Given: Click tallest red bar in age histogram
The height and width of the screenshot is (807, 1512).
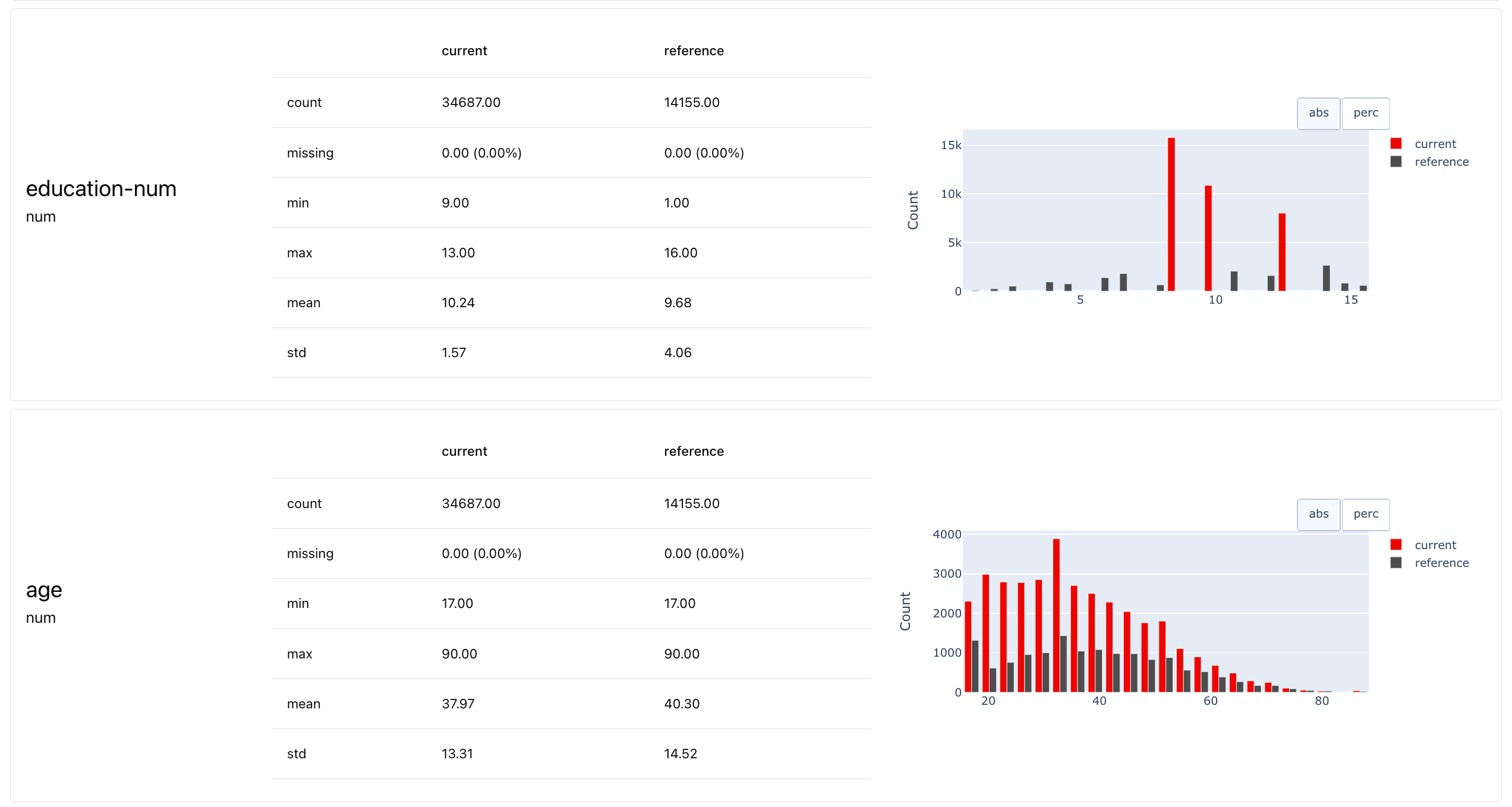Looking at the screenshot, I should [x=1056, y=615].
